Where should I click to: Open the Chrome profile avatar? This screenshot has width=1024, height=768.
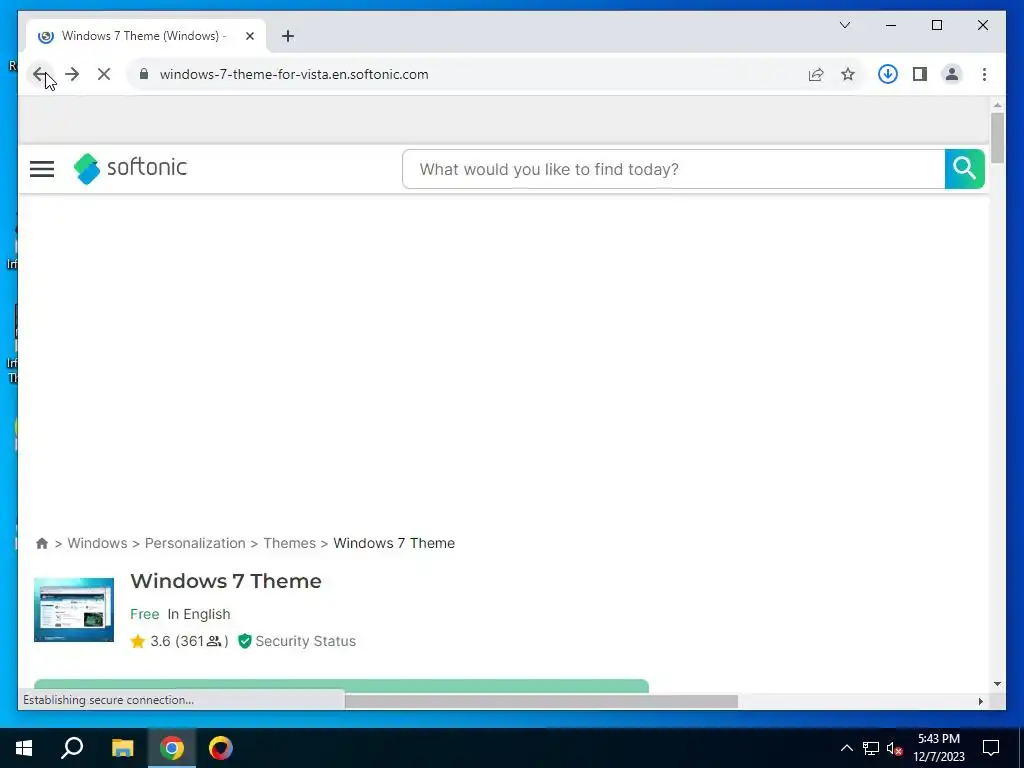(x=952, y=74)
